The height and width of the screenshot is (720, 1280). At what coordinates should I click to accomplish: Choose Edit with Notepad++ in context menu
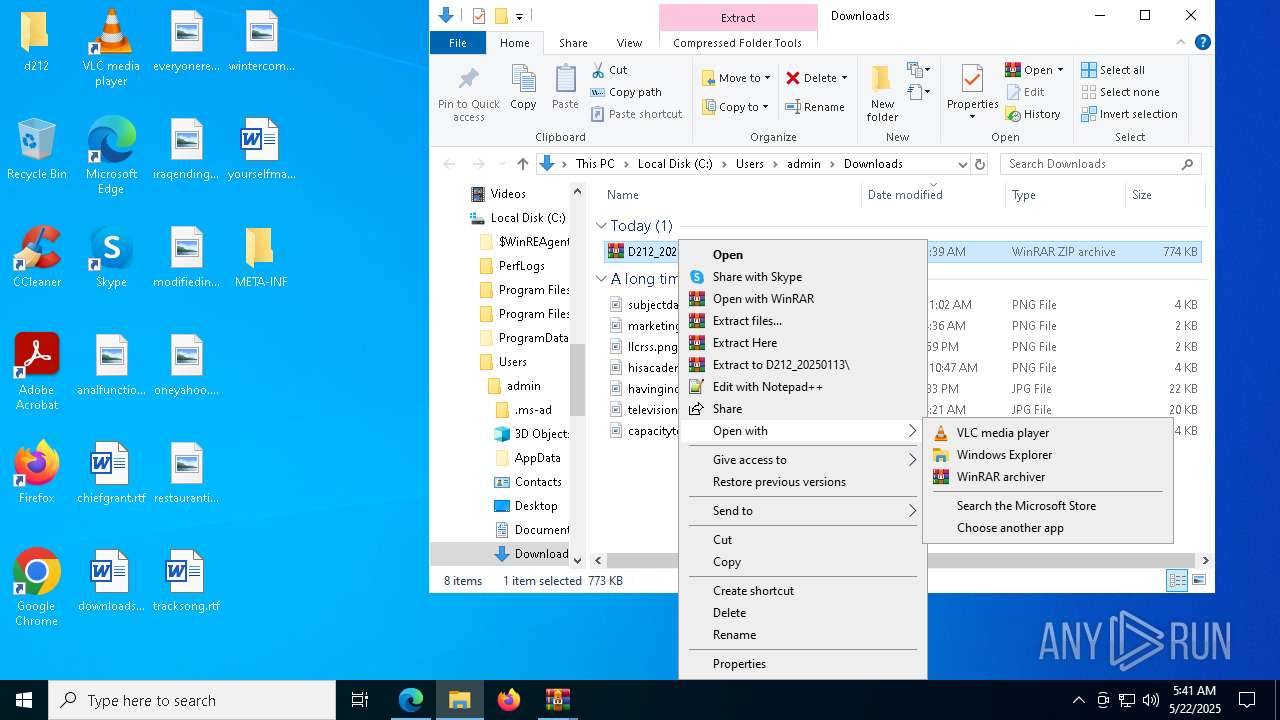802,387
